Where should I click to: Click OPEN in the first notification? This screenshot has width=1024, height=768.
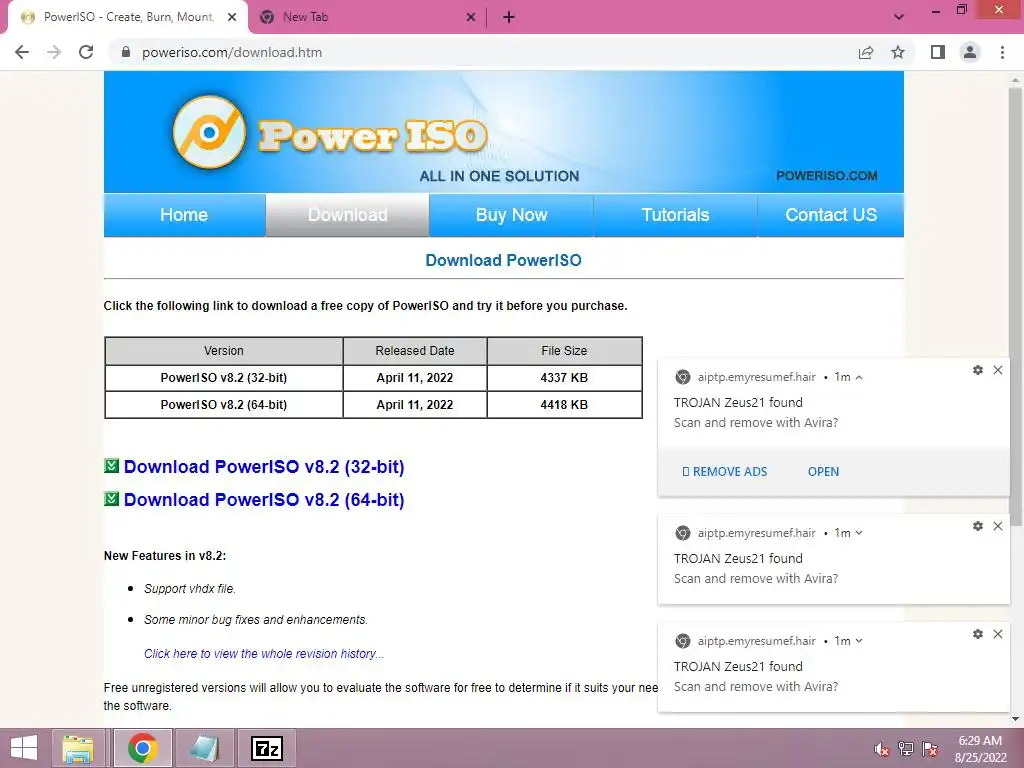824,472
